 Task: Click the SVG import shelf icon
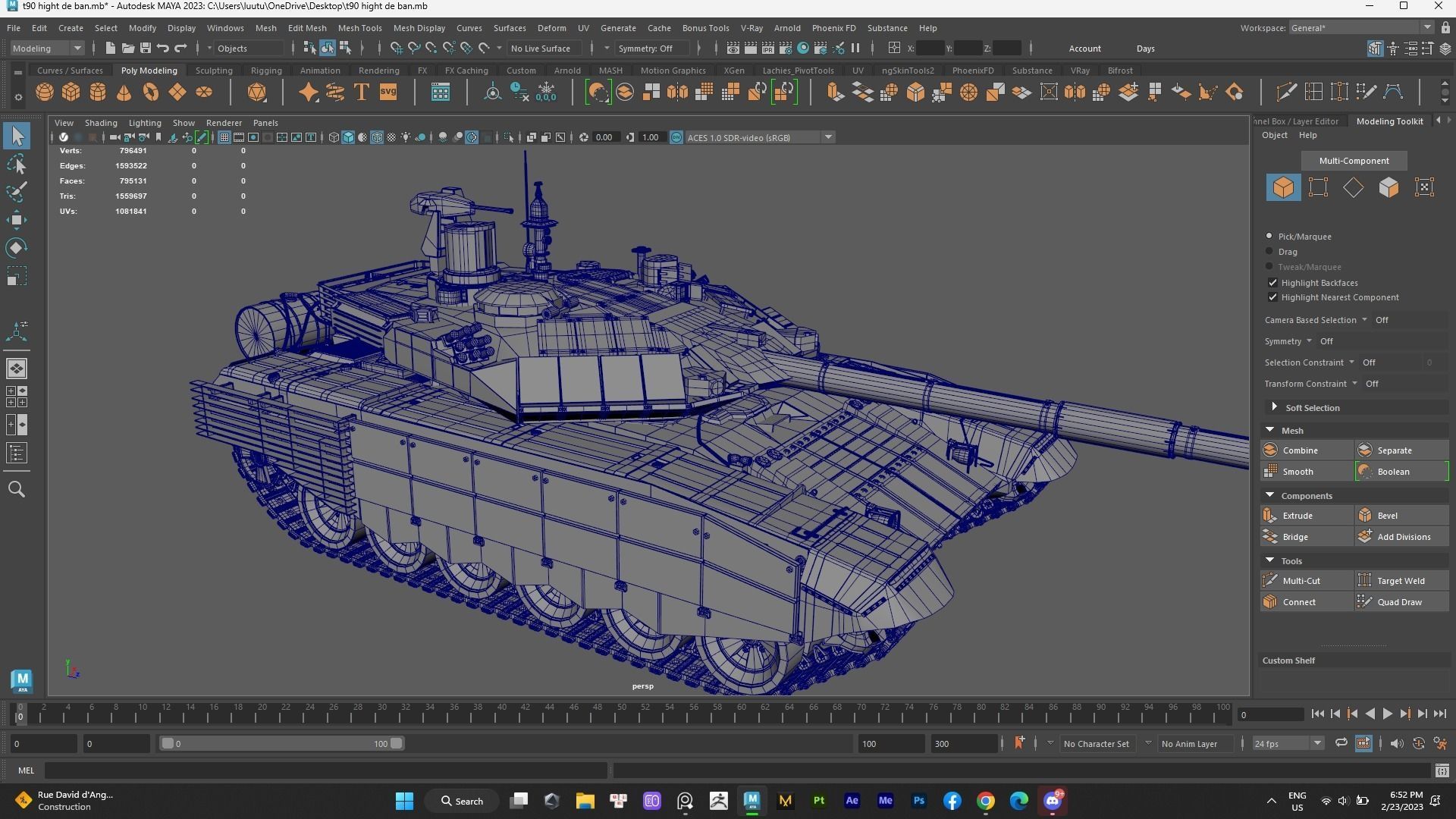(x=388, y=93)
